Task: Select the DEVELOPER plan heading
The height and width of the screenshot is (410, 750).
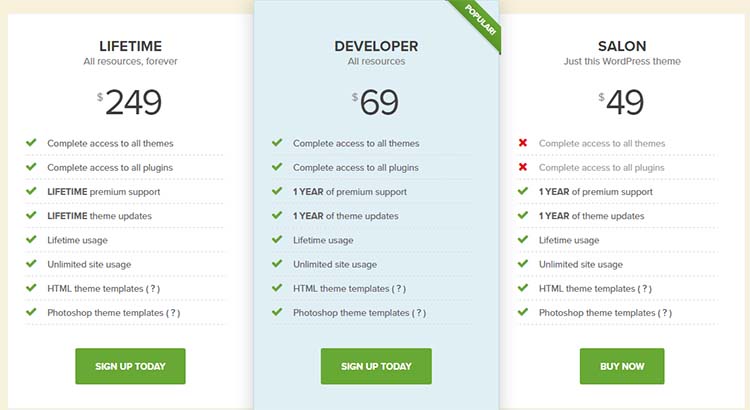Action: [376, 46]
